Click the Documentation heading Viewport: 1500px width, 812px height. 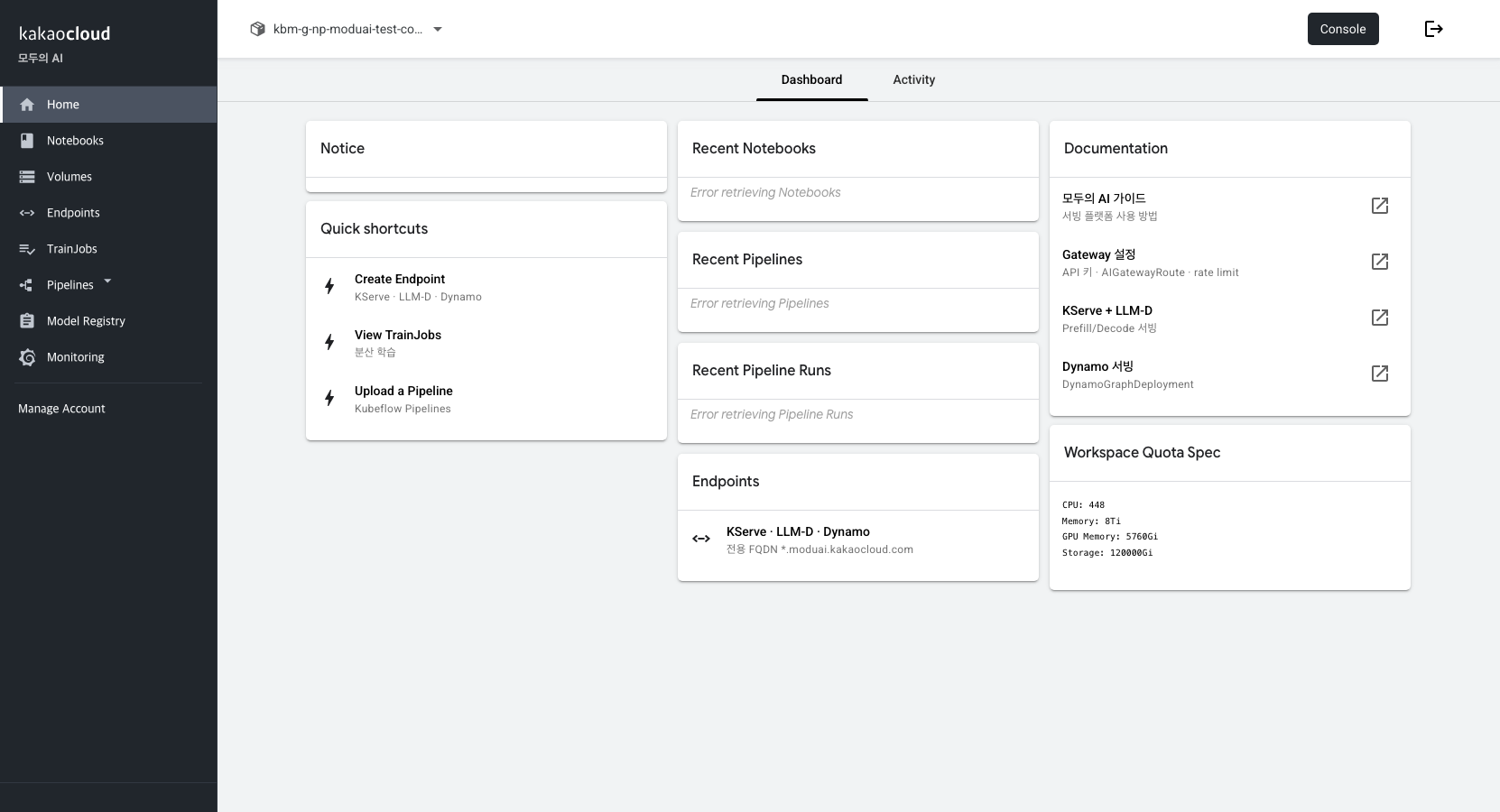(1116, 149)
